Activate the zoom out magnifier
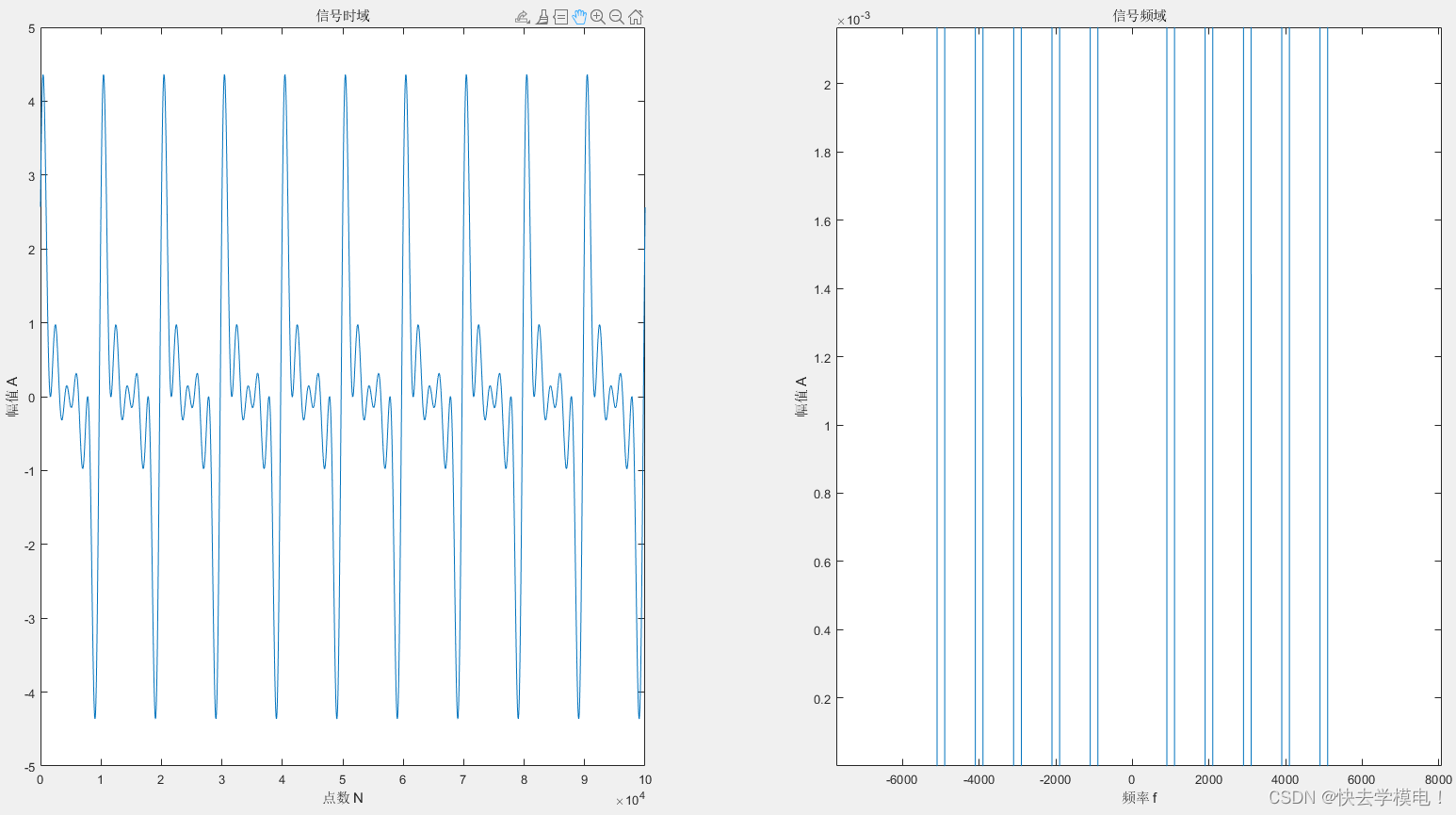Viewport: 1456px width, 815px height. click(x=617, y=17)
